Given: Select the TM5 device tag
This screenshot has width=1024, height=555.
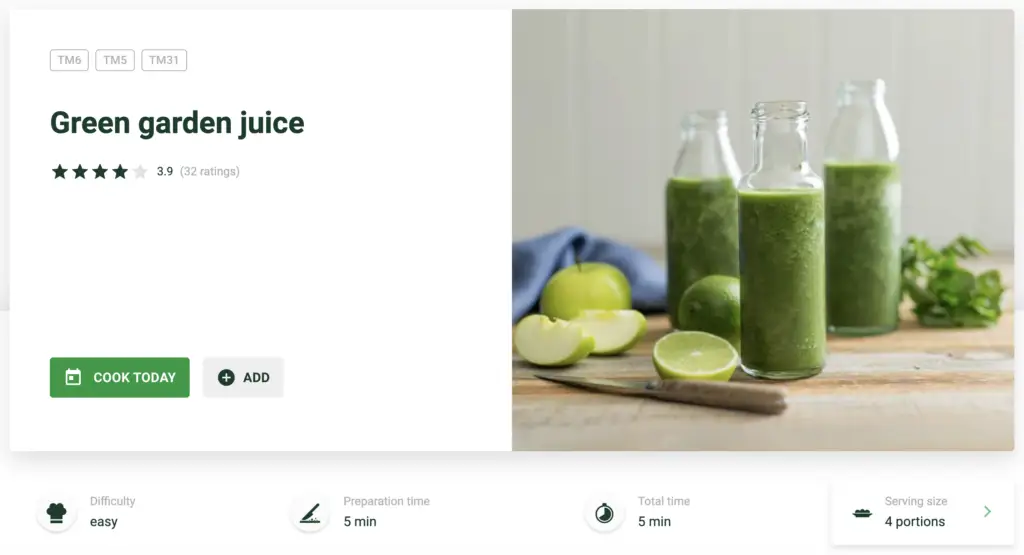Looking at the screenshot, I should (x=115, y=60).
